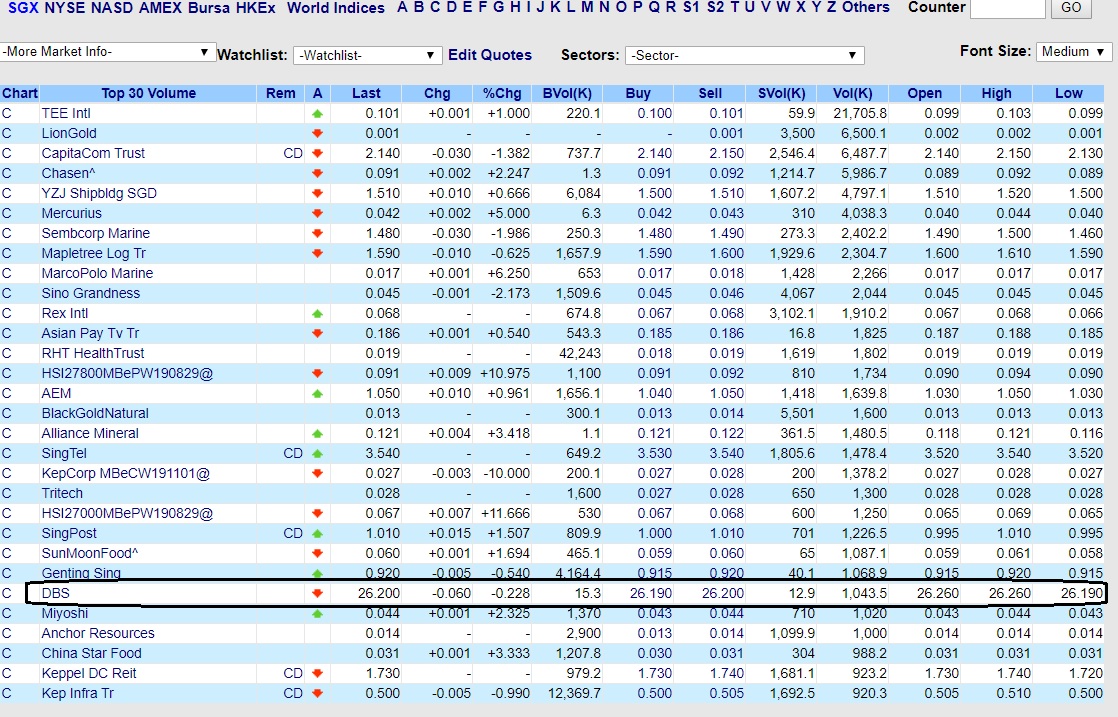The height and width of the screenshot is (717, 1118).
Task: Filter counters by letter Z
Action: pos(831,7)
